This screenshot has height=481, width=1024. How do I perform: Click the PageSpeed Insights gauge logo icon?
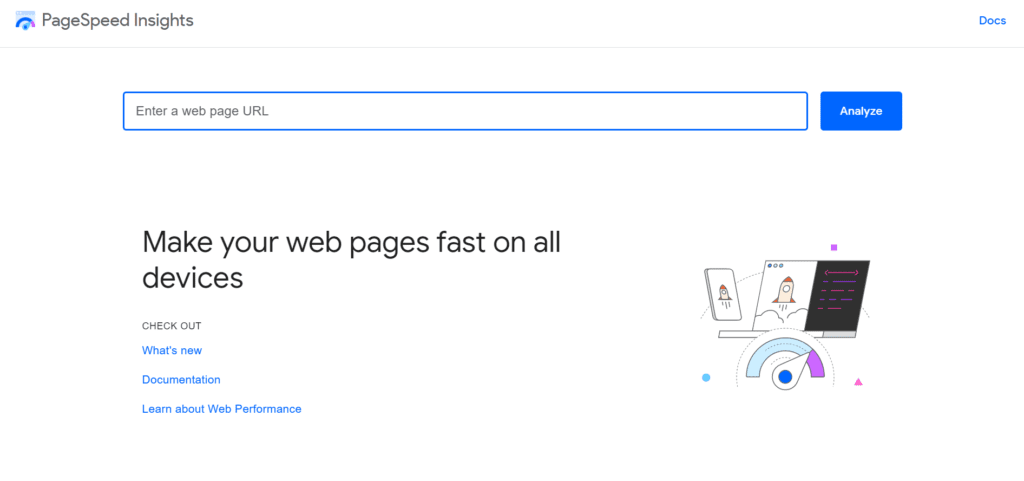point(25,20)
